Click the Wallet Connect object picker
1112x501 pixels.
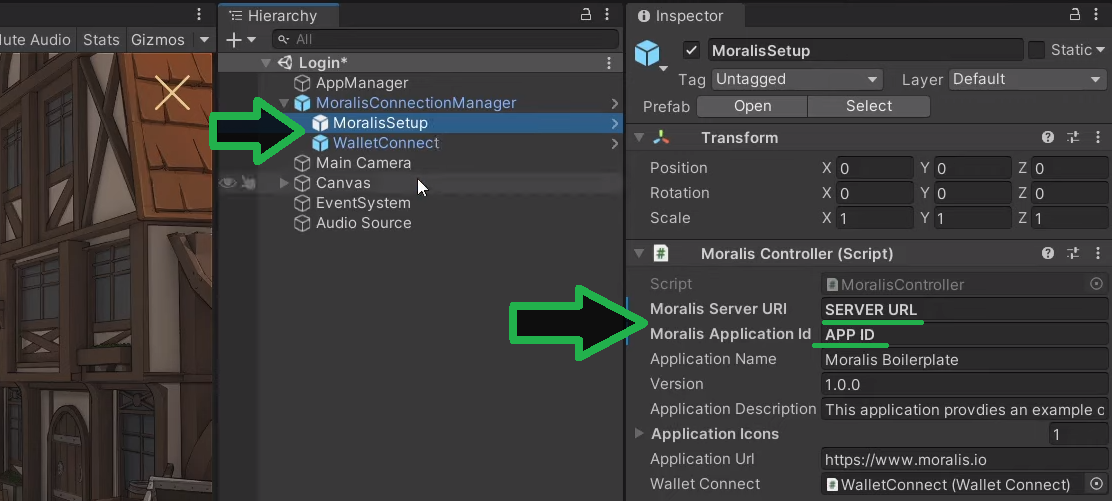pyautogui.click(x=1096, y=485)
